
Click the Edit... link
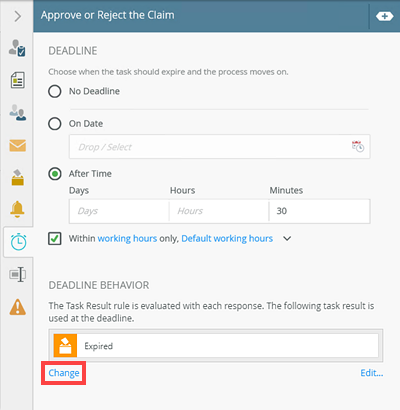[x=372, y=373]
